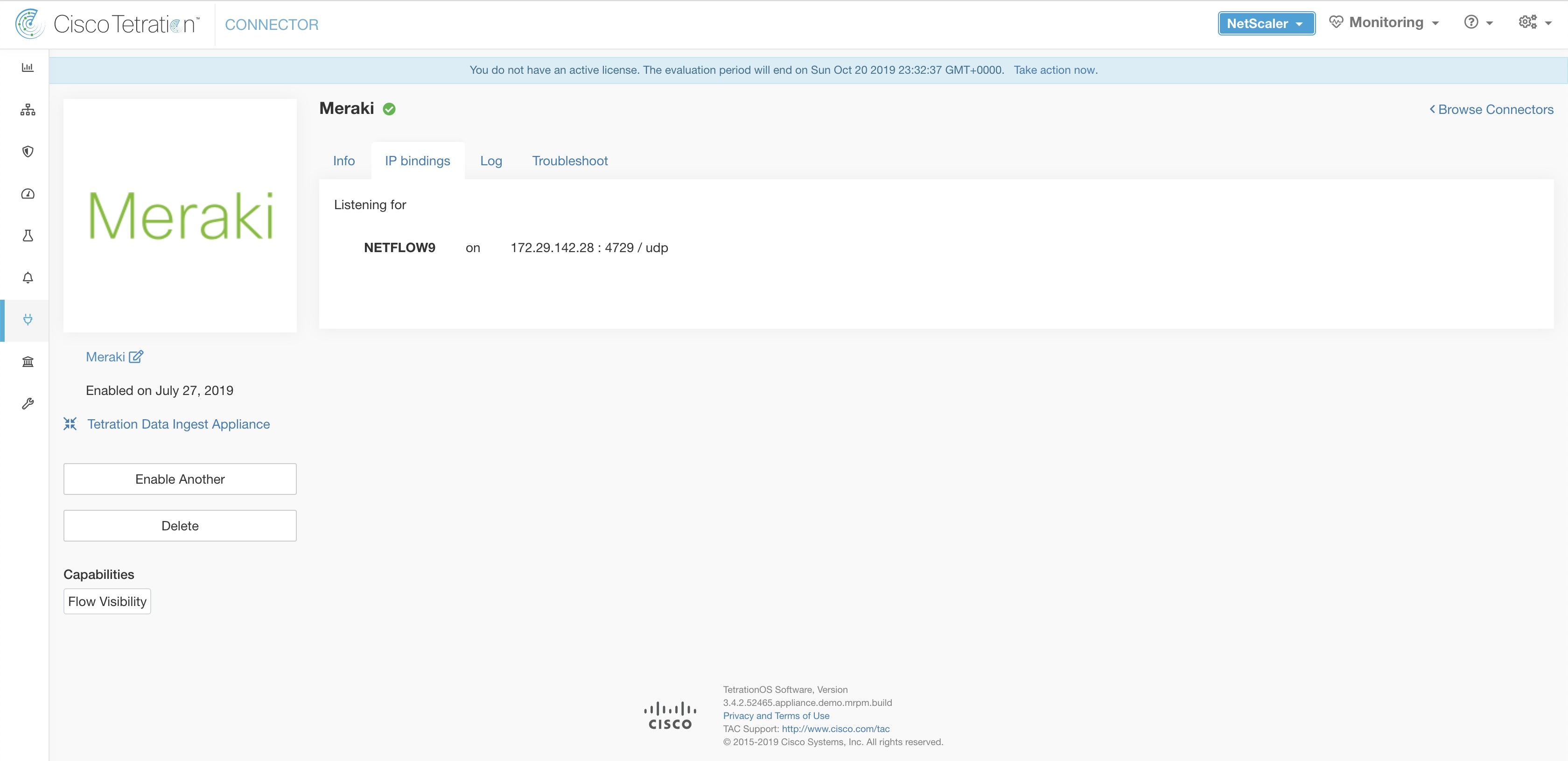Viewport: 1568px width, 761px height.
Task: Click the building/inventory icon in sidebar
Action: pos(27,361)
